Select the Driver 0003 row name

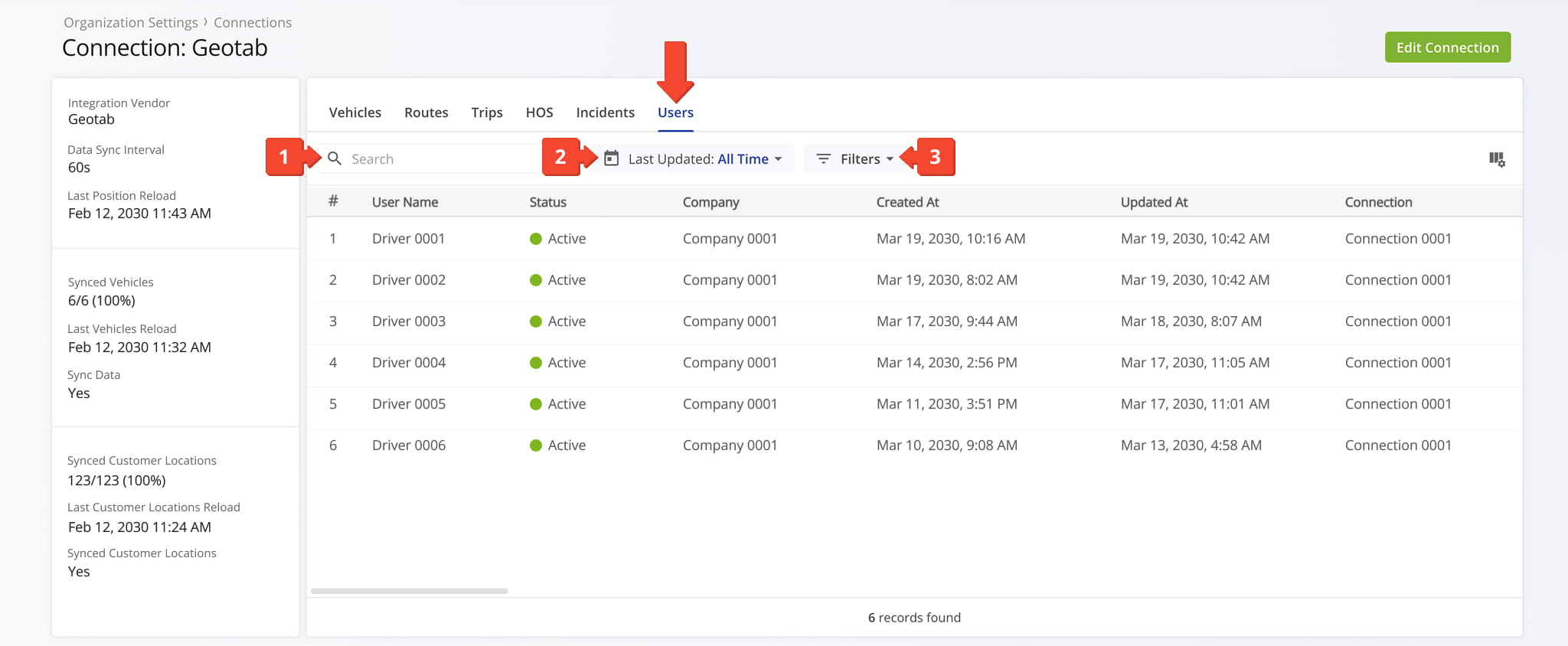[x=408, y=321]
